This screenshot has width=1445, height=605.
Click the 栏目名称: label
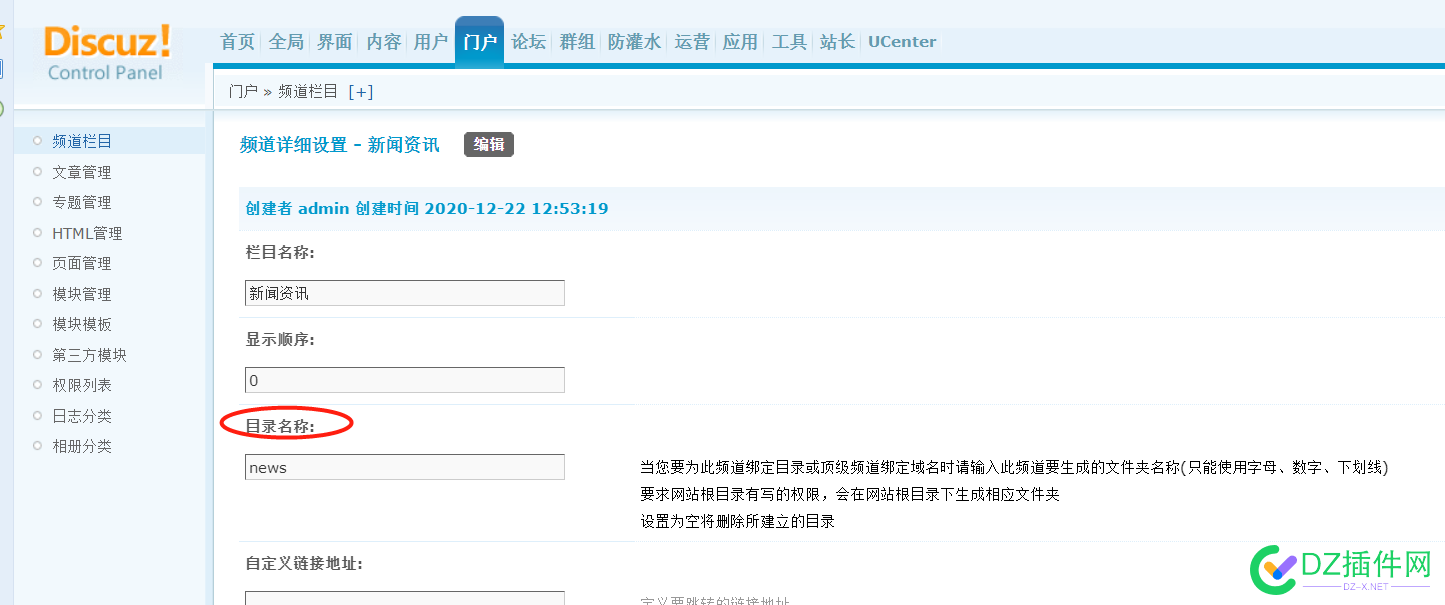(280, 253)
